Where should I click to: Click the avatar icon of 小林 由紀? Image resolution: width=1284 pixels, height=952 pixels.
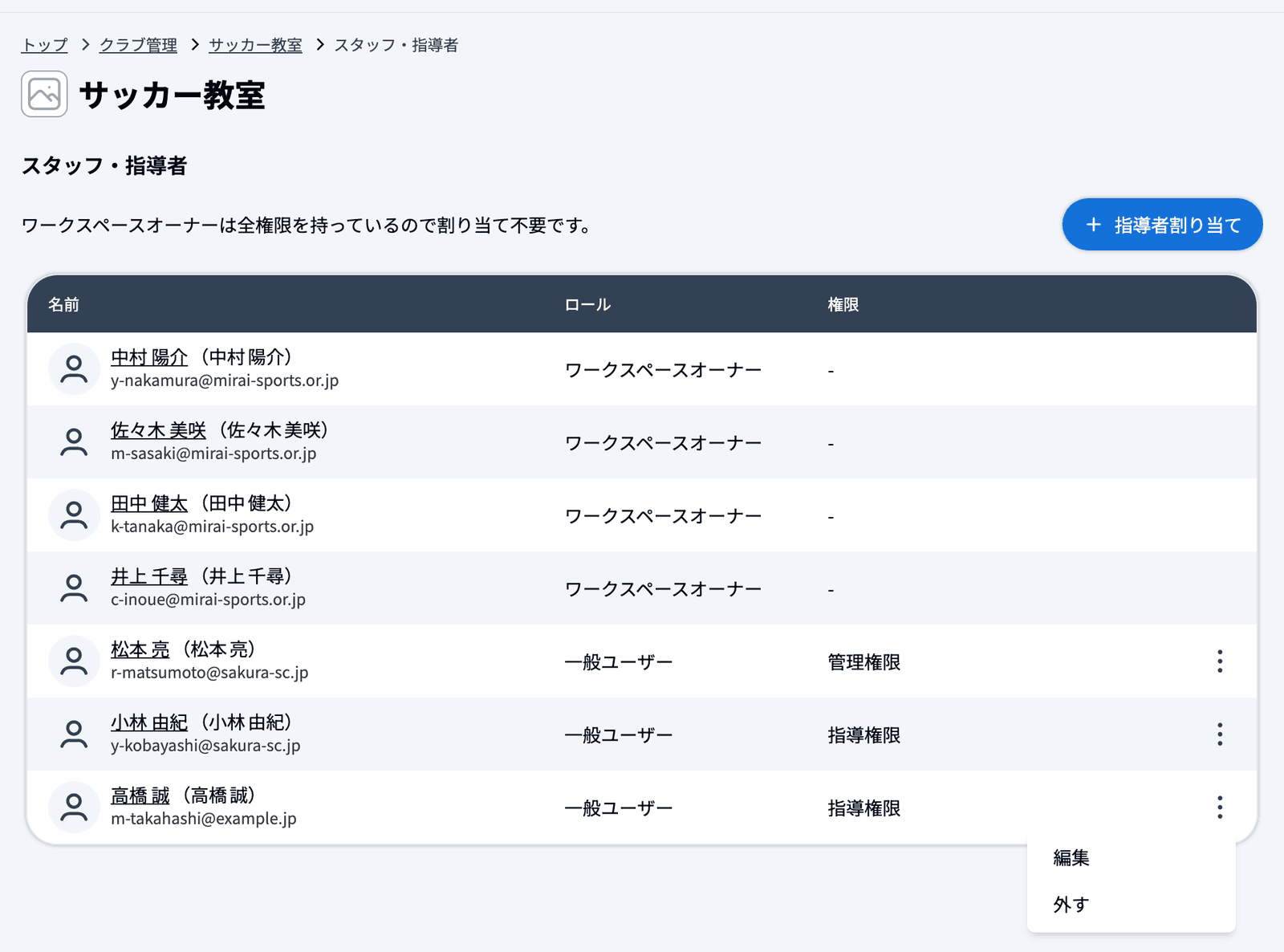(74, 734)
